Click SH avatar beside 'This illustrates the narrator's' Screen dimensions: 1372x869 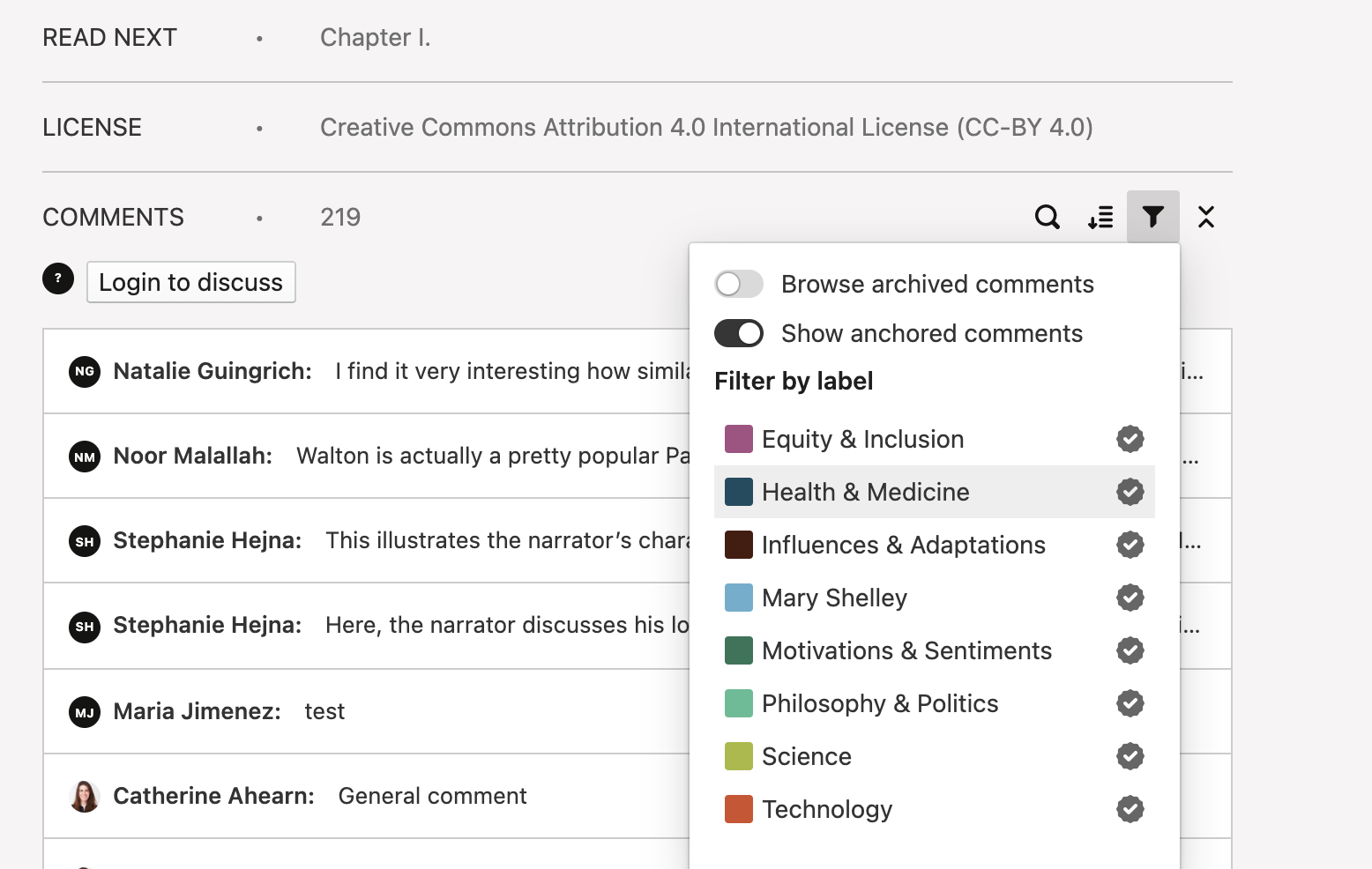85,541
